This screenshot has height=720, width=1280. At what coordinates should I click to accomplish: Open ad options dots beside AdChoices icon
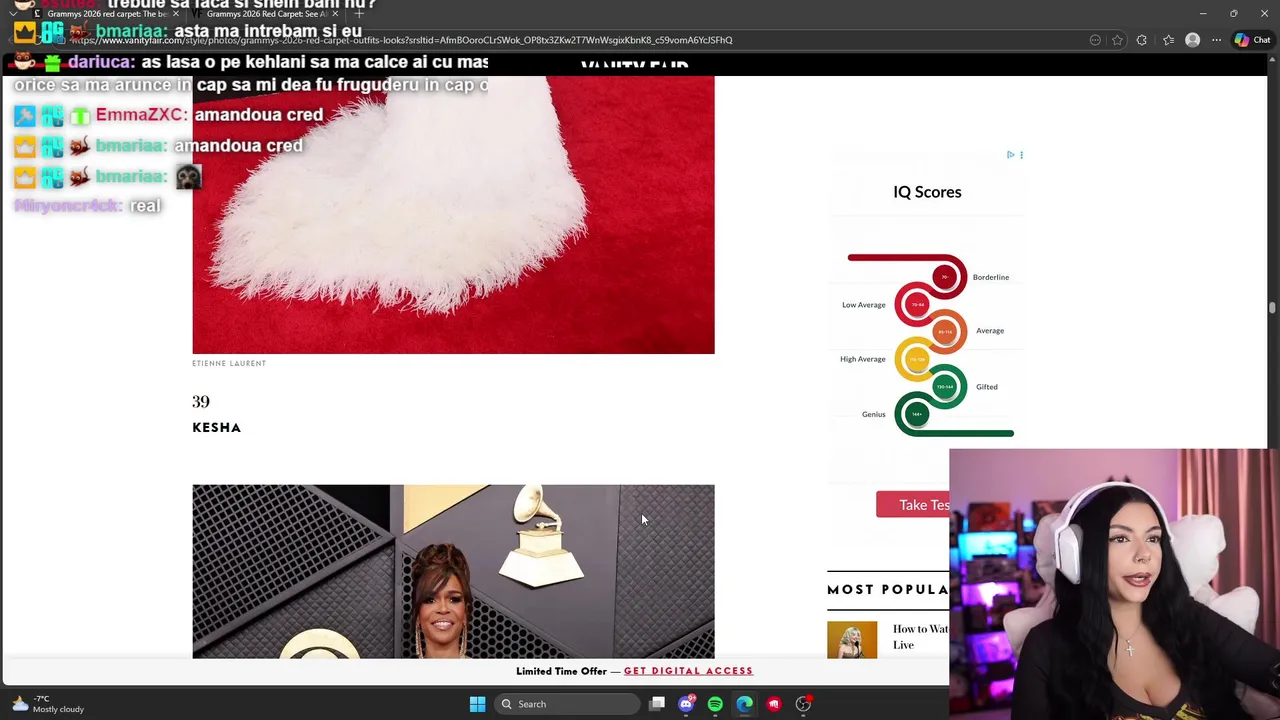[1021, 155]
